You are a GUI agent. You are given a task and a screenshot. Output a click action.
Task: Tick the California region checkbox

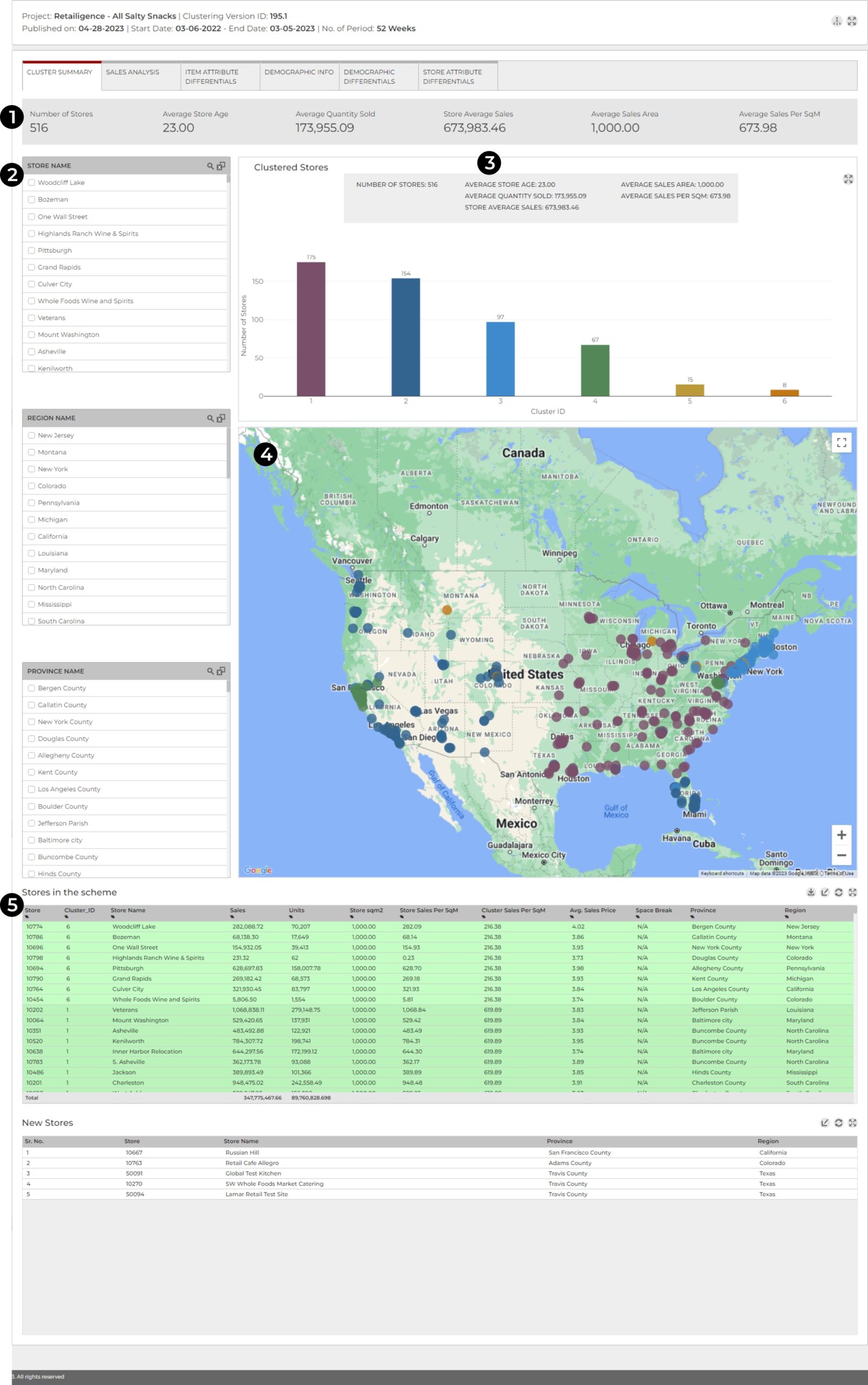tap(31, 536)
